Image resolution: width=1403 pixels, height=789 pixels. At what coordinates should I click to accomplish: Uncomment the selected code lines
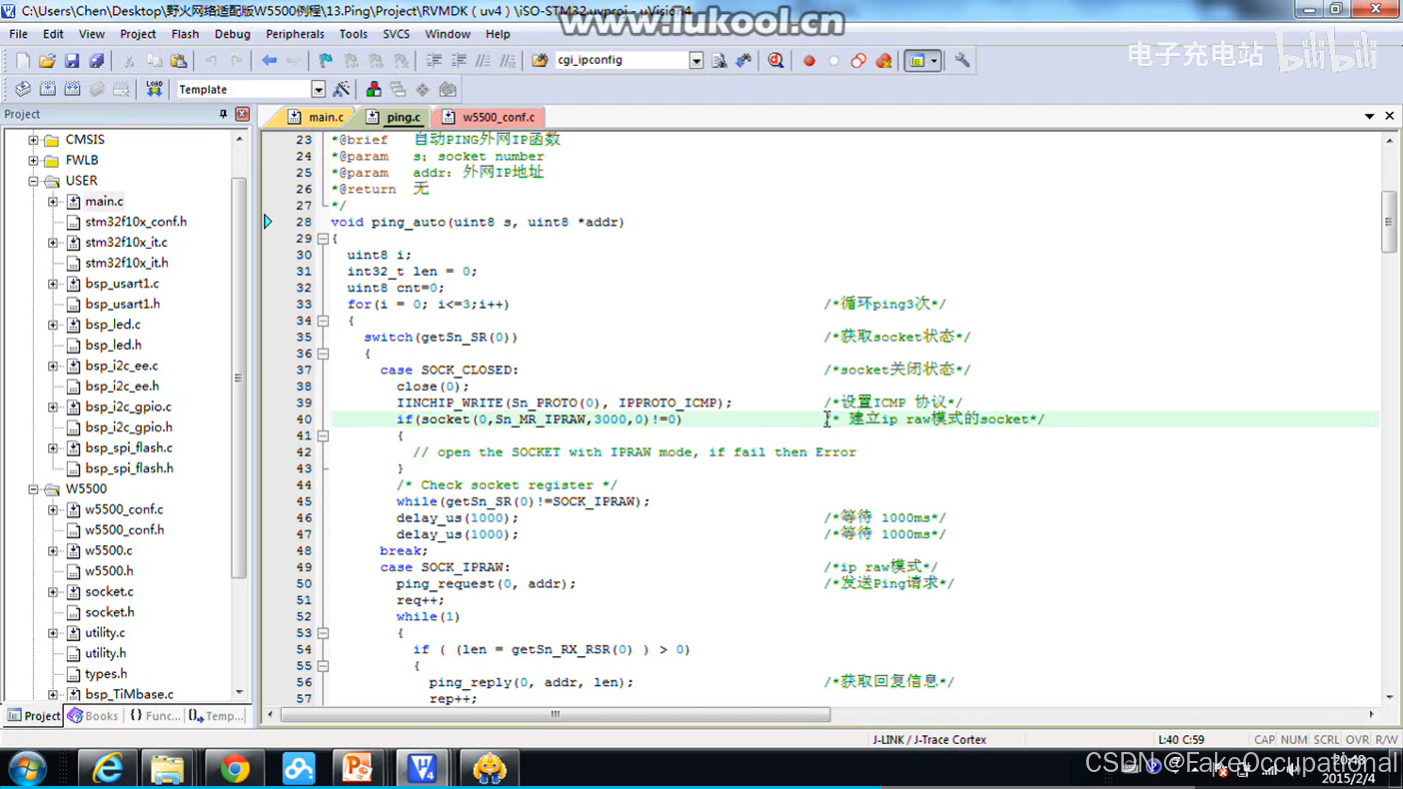point(508,61)
